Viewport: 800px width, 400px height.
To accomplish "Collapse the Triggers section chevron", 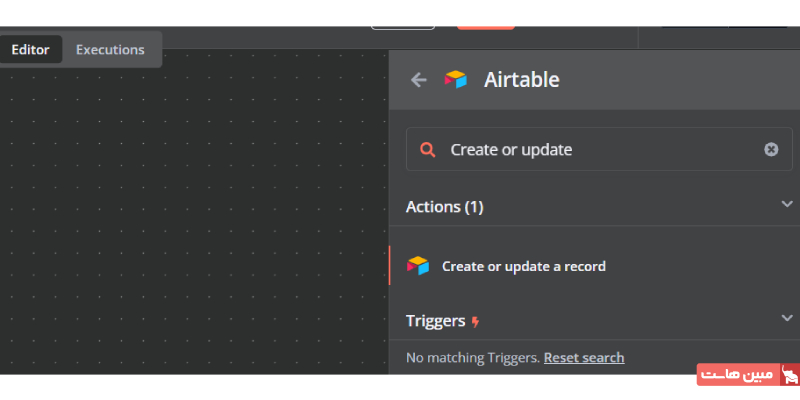I will 786,318.
